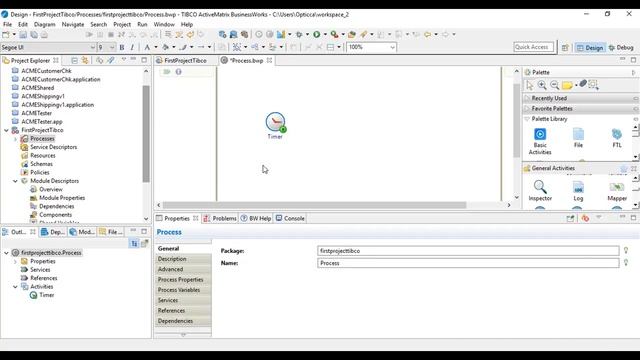
Task: Select the arrow pointer tool in Palette
Action: (x=530, y=85)
